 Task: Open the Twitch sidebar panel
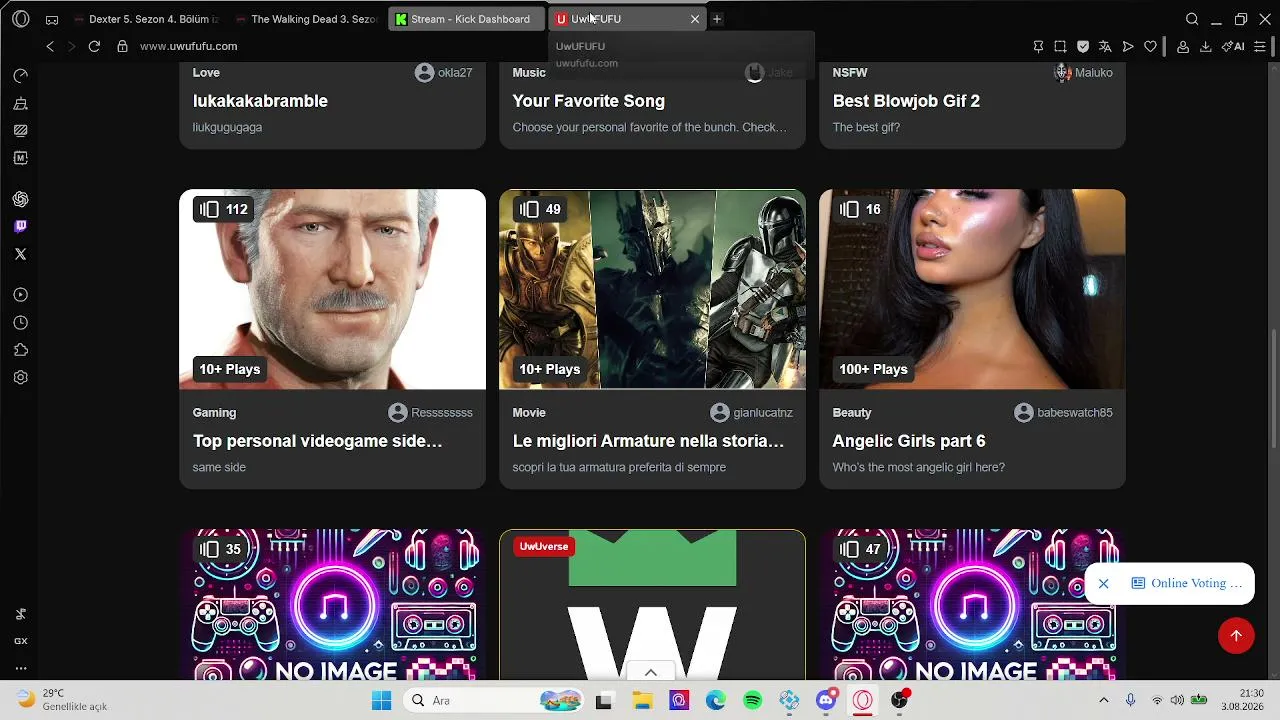point(21,226)
